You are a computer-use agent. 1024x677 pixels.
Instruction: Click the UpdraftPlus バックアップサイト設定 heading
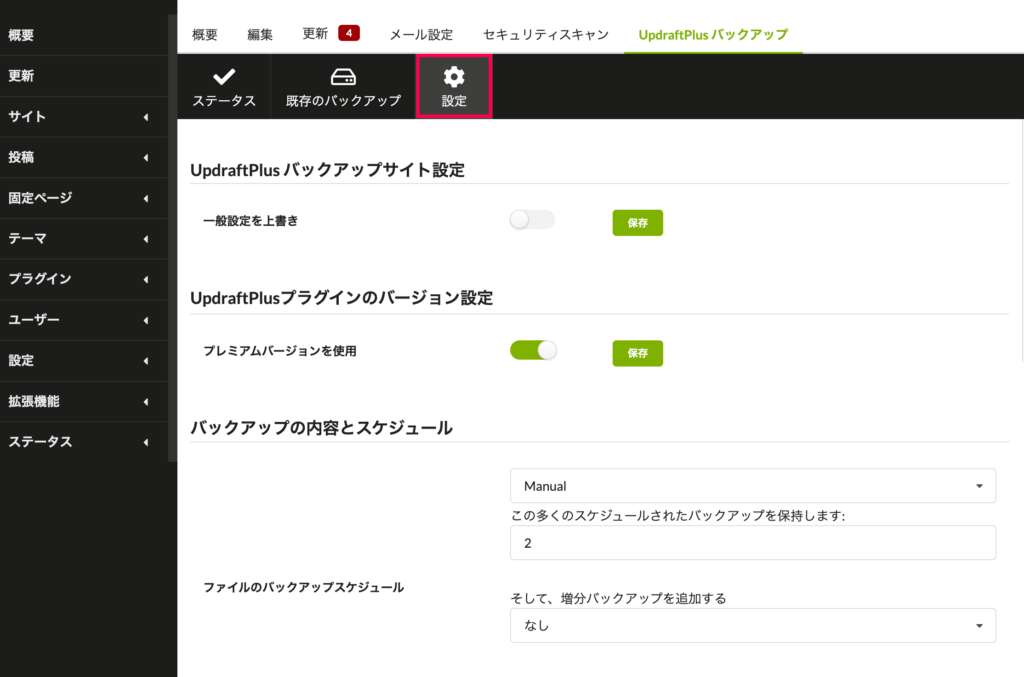click(x=327, y=170)
